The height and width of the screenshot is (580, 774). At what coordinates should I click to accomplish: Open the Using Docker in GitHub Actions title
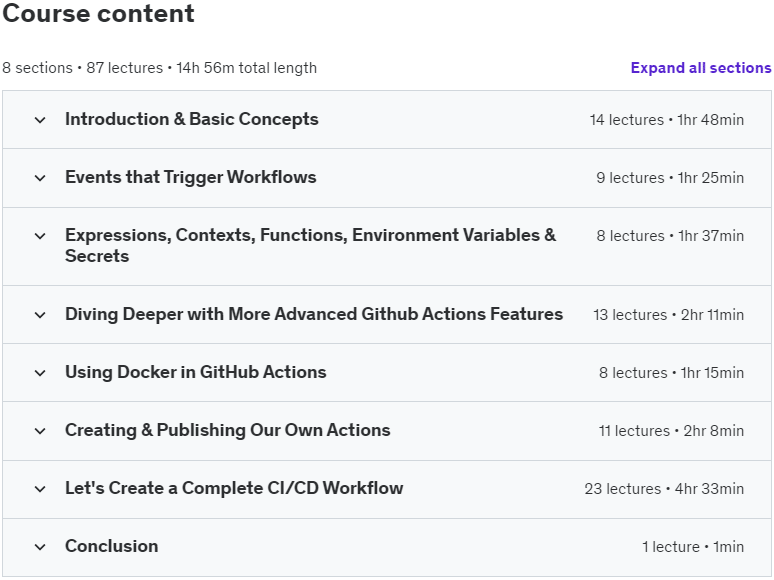(x=195, y=372)
